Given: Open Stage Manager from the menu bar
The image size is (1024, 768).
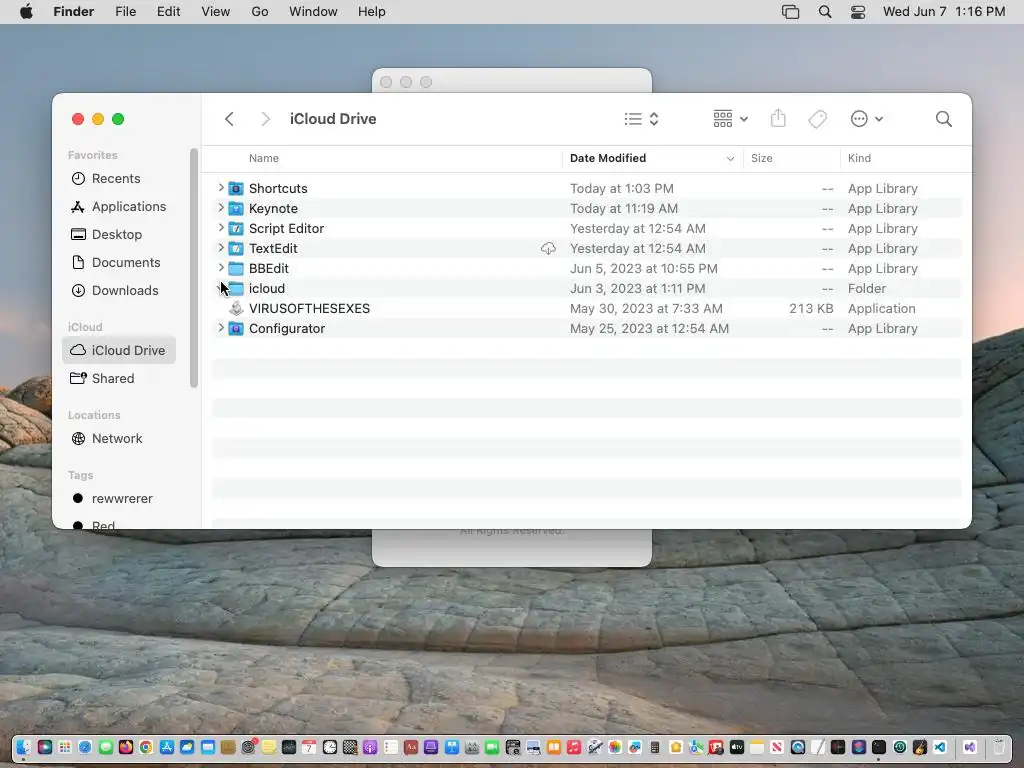Looking at the screenshot, I should 790,12.
